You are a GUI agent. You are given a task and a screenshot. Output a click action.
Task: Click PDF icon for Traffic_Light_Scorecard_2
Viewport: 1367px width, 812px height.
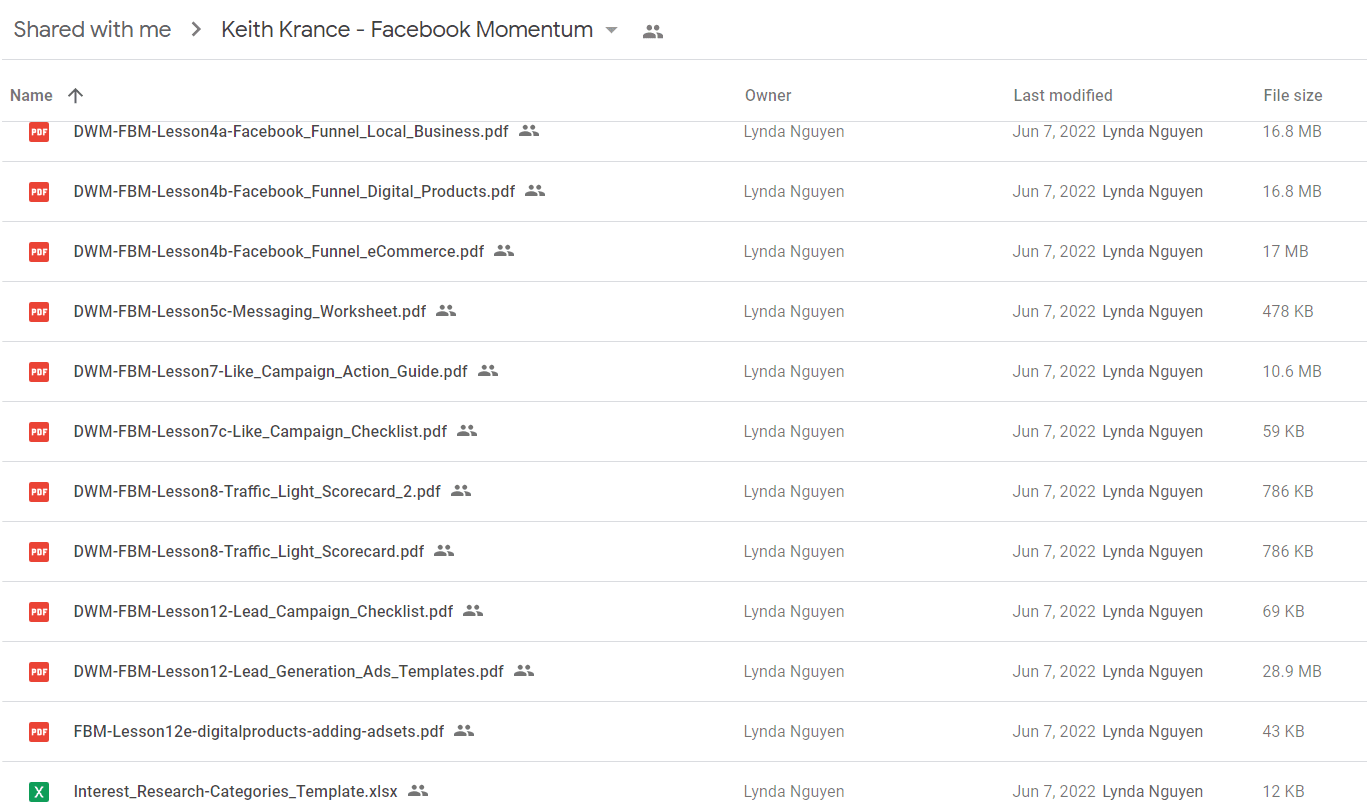[39, 491]
